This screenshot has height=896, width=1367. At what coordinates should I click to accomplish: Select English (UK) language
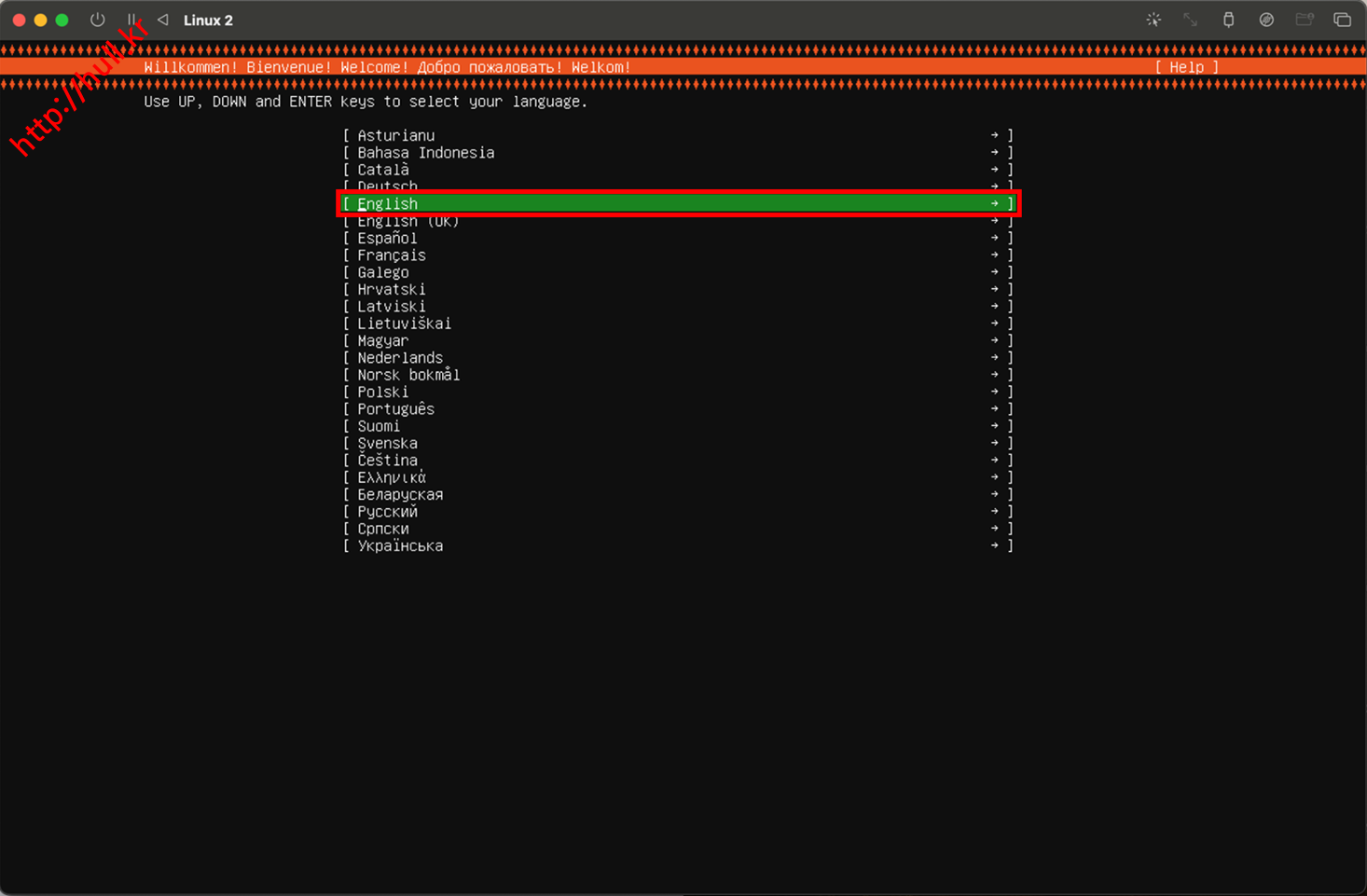tap(678, 221)
